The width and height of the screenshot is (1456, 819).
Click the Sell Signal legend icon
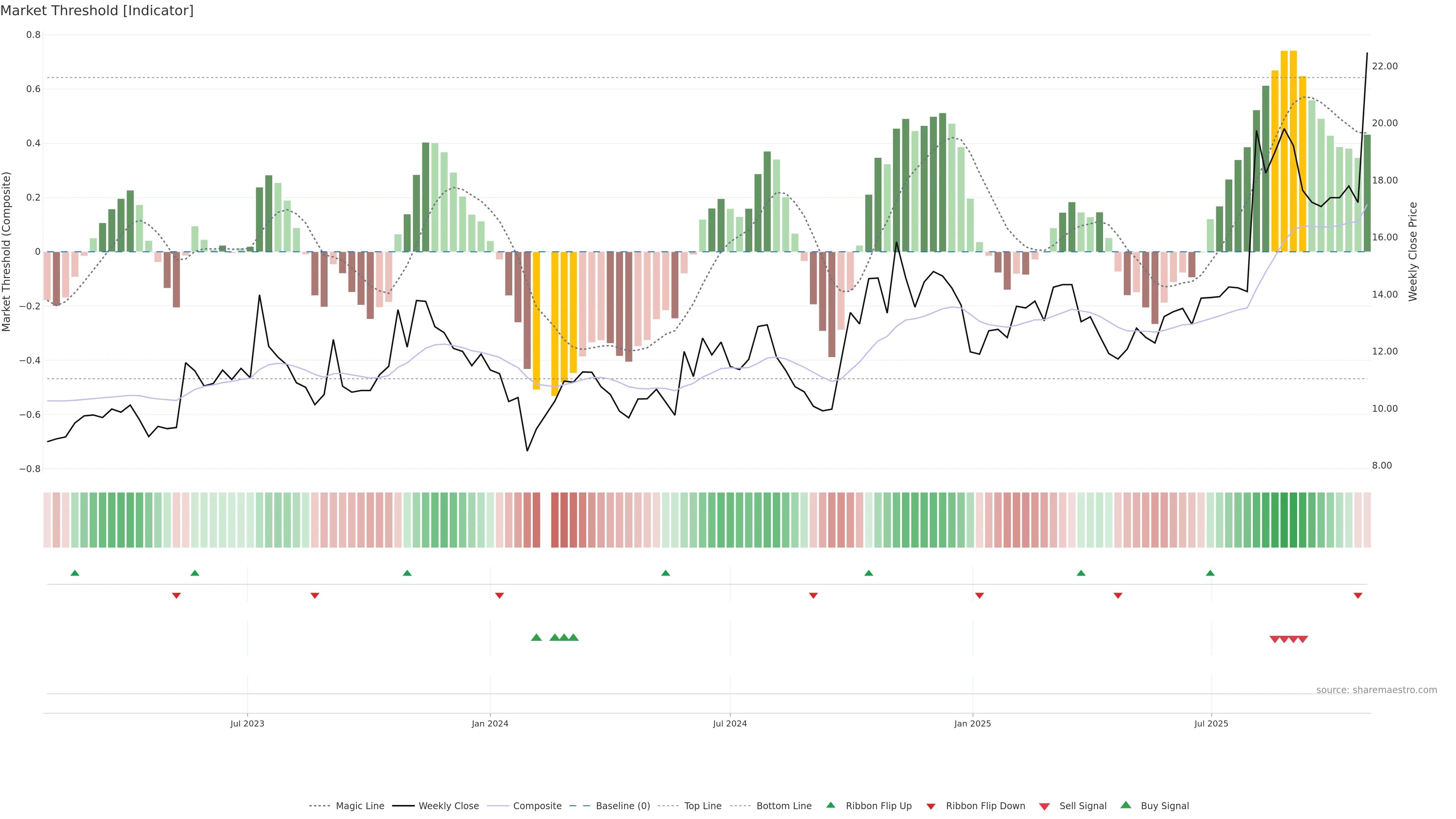click(x=1045, y=806)
